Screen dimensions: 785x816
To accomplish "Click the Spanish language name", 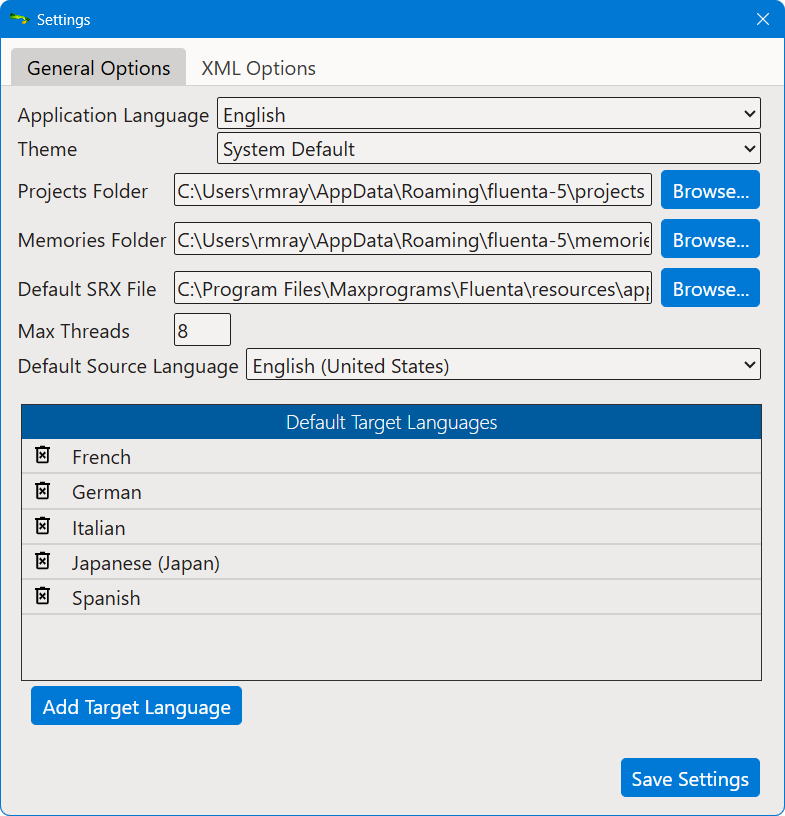I will [x=106, y=598].
